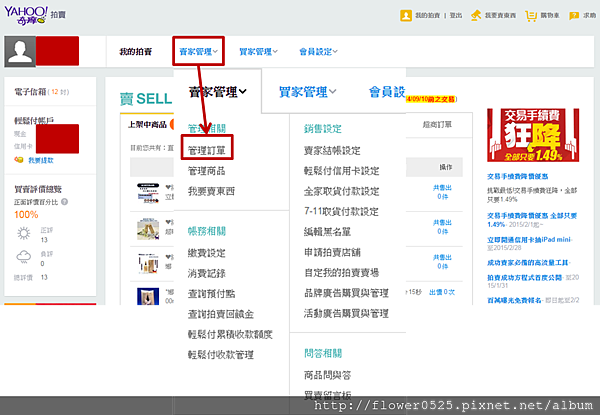Click 出價 0 次 link
Image resolution: width=600 pixels, height=415 pixels.
pos(442,292)
